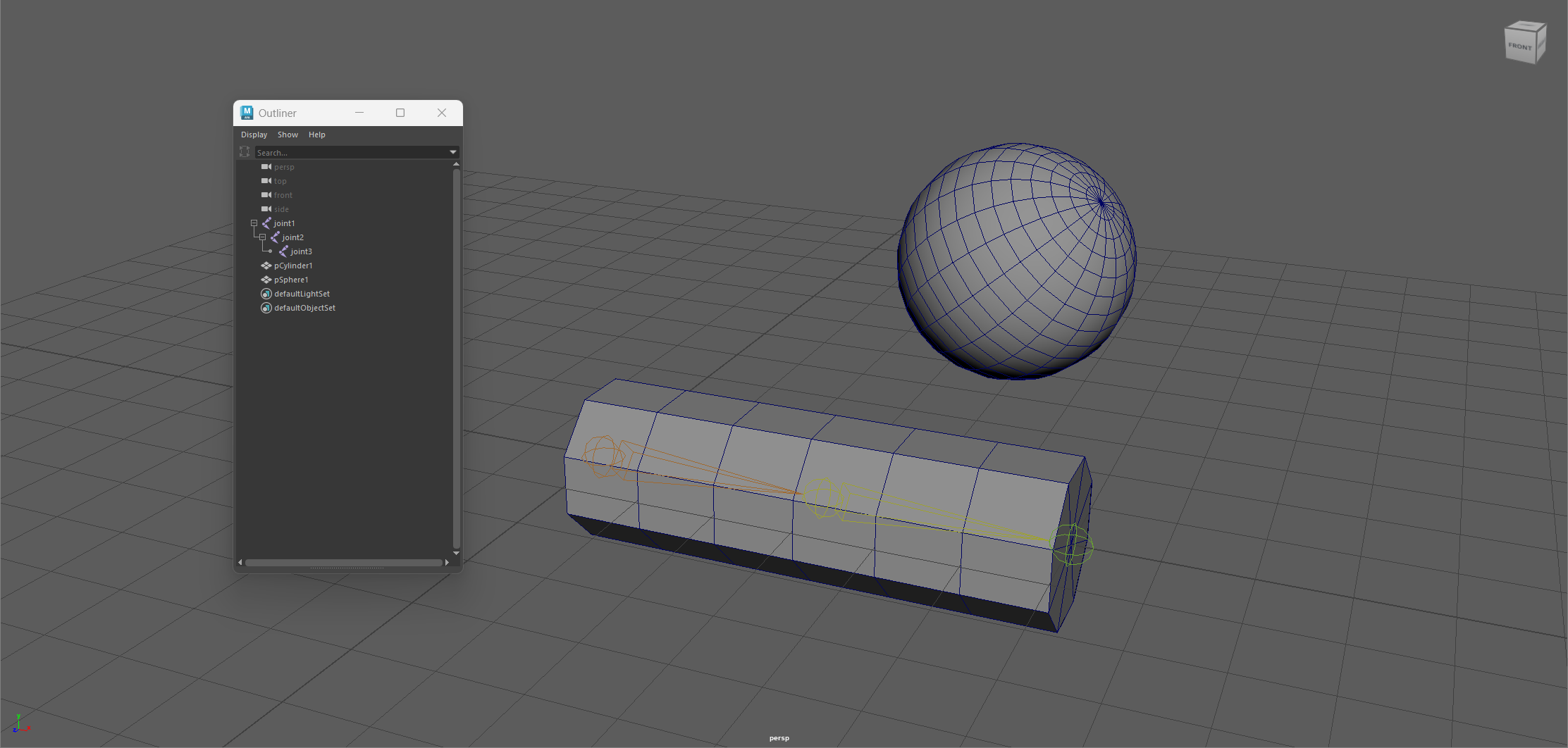This screenshot has height=748, width=1568.
Task: Collapse the joint2 branch
Action: click(x=263, y=237)
